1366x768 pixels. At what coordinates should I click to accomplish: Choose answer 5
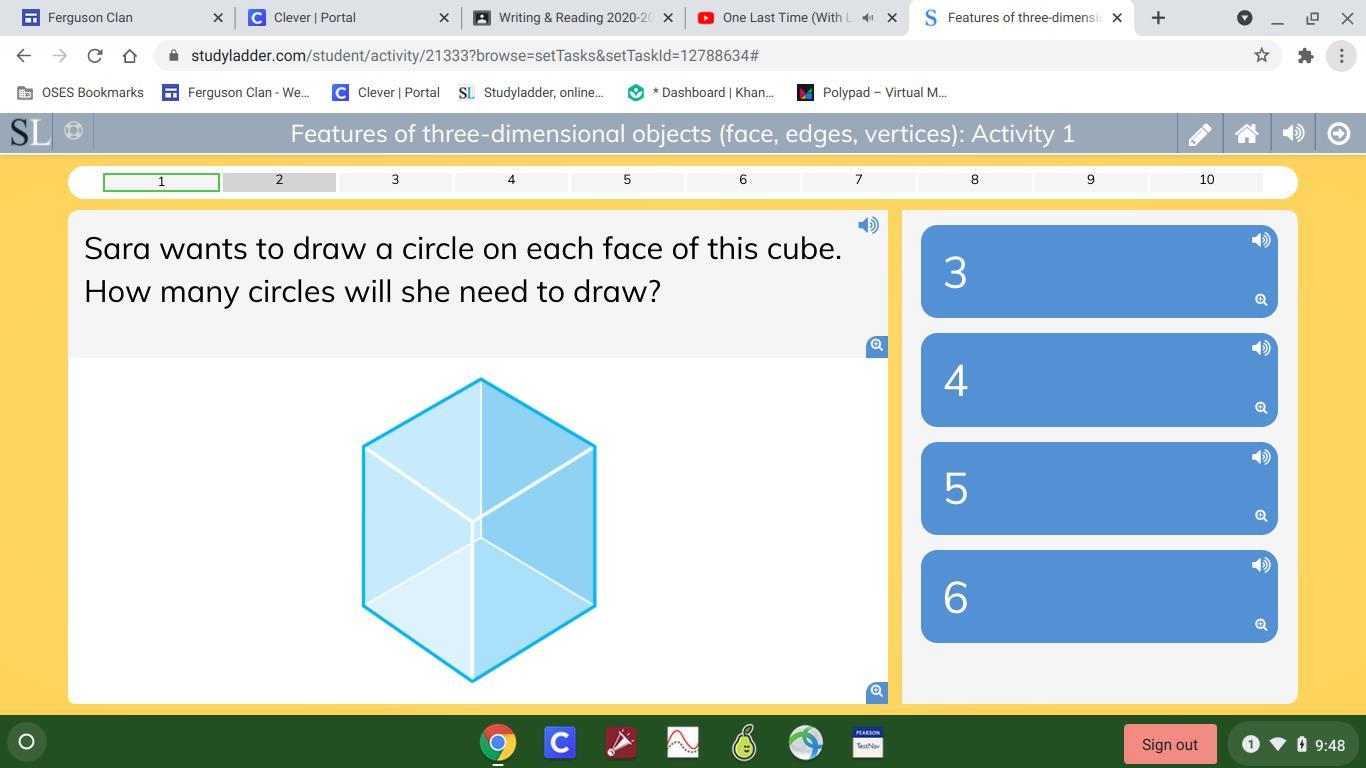[x=1099, y=488]
